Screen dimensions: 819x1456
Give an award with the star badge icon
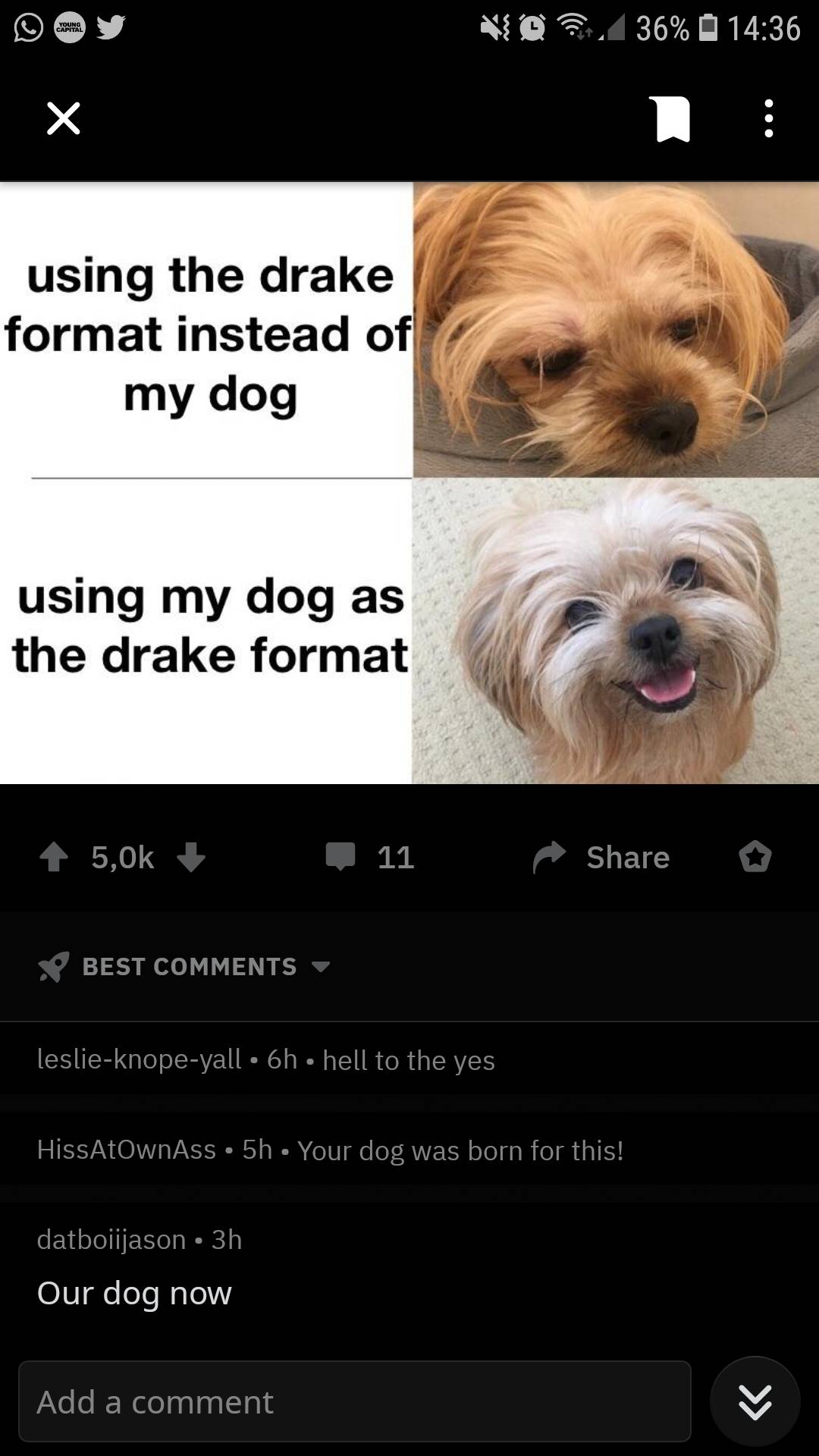pos(755,858)
